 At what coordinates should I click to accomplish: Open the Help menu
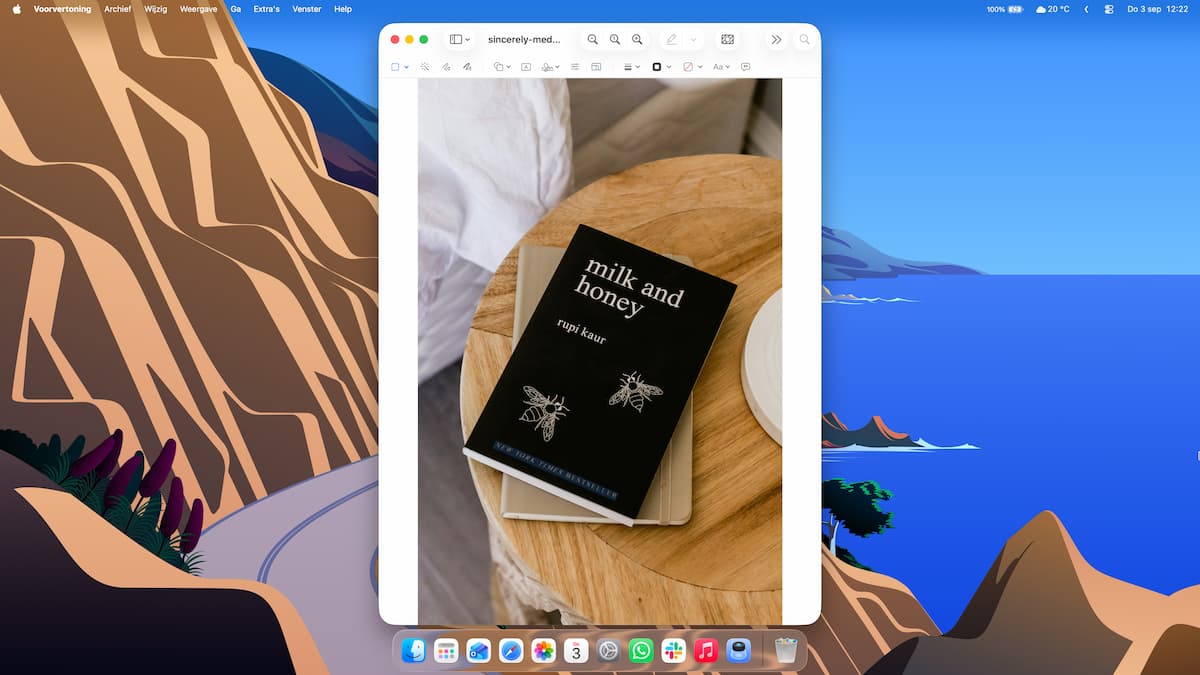(x=343, y=9)
